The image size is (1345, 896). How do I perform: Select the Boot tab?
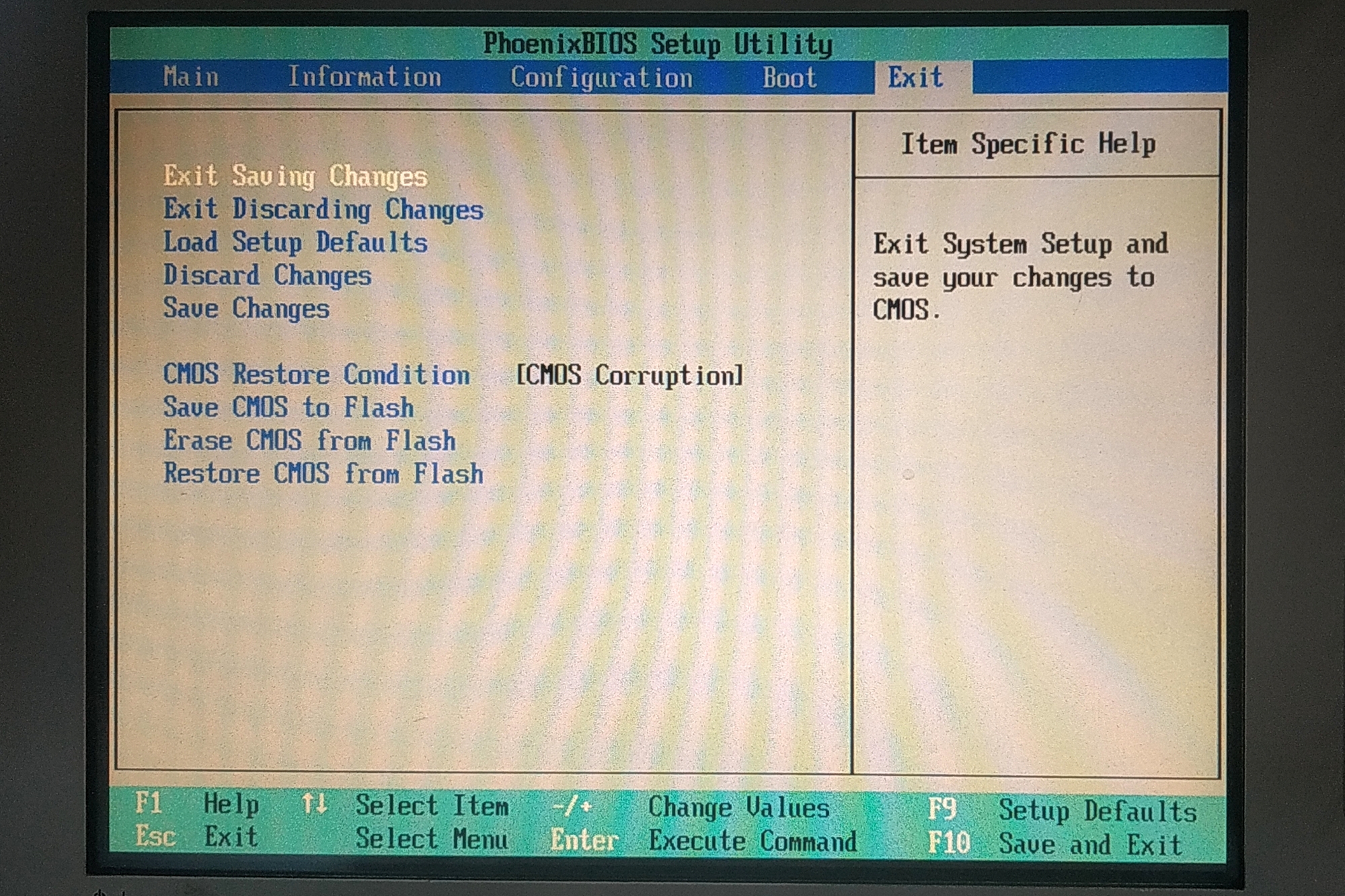click(789, 78)
